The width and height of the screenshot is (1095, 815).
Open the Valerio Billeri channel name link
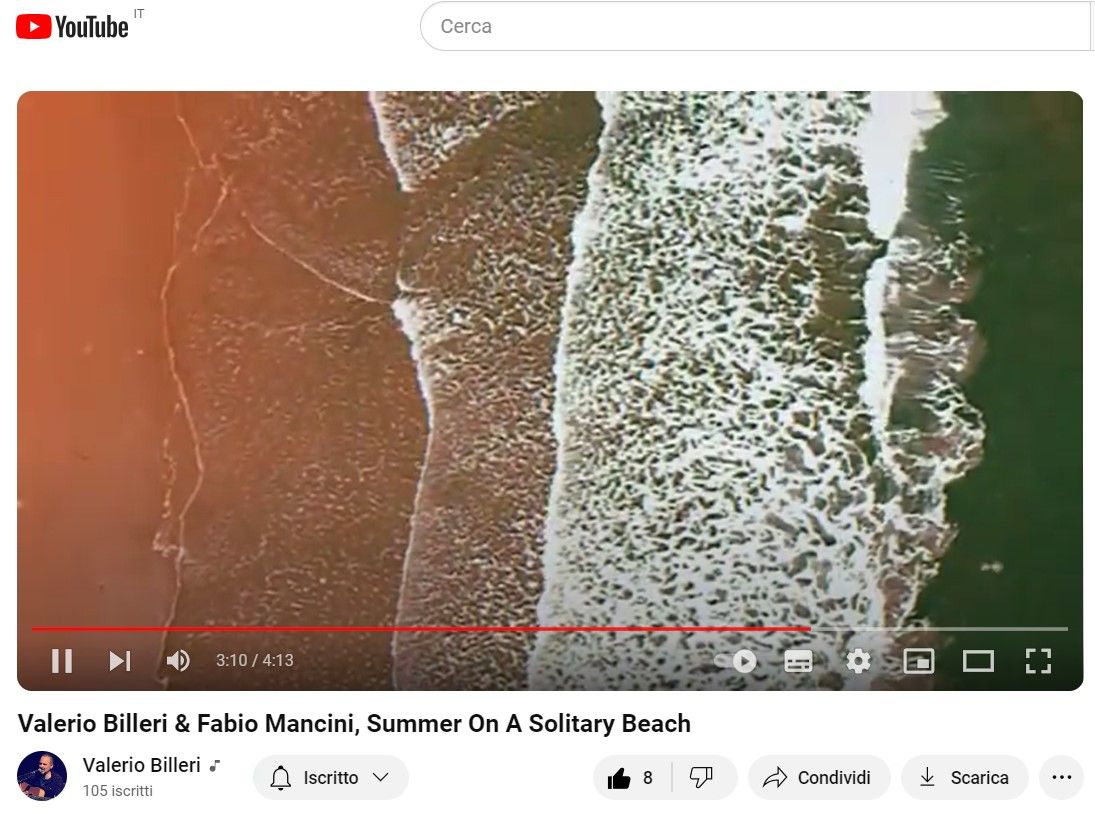(x=141, y=765)
